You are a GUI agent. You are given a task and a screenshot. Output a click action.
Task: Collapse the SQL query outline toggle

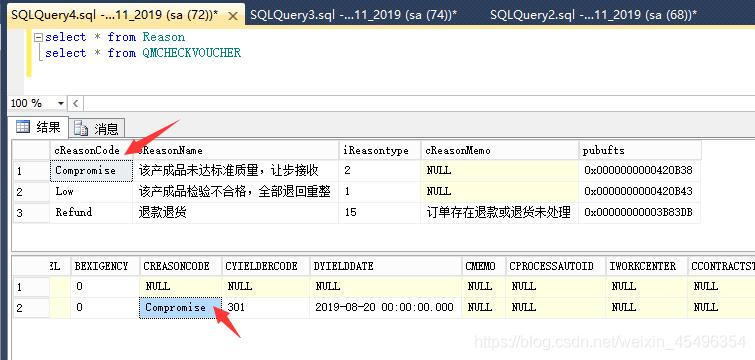(x=38, y=37)
